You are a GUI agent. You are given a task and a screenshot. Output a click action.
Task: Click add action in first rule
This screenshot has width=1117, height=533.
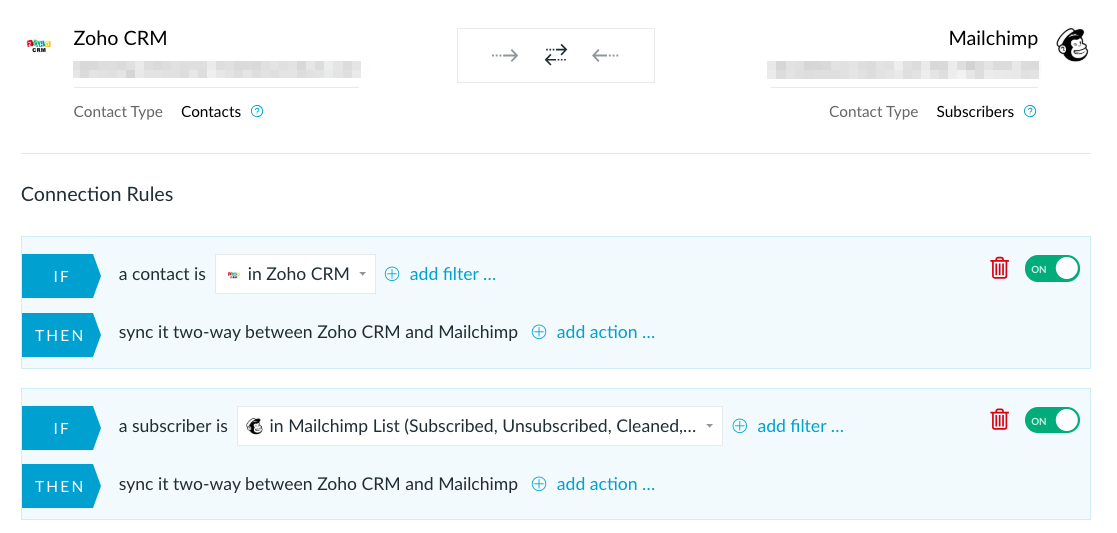click(593, 332)
